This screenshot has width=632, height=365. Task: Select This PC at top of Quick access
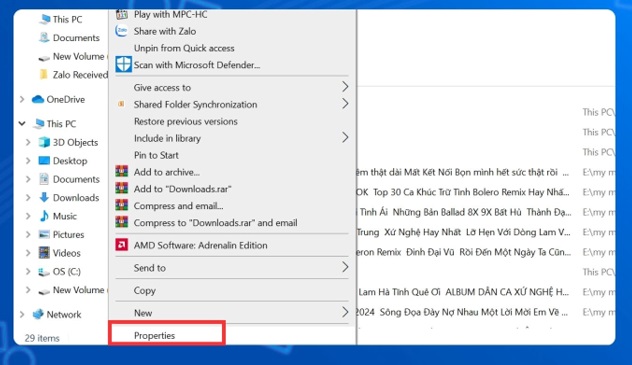click(x=67, y=19)
